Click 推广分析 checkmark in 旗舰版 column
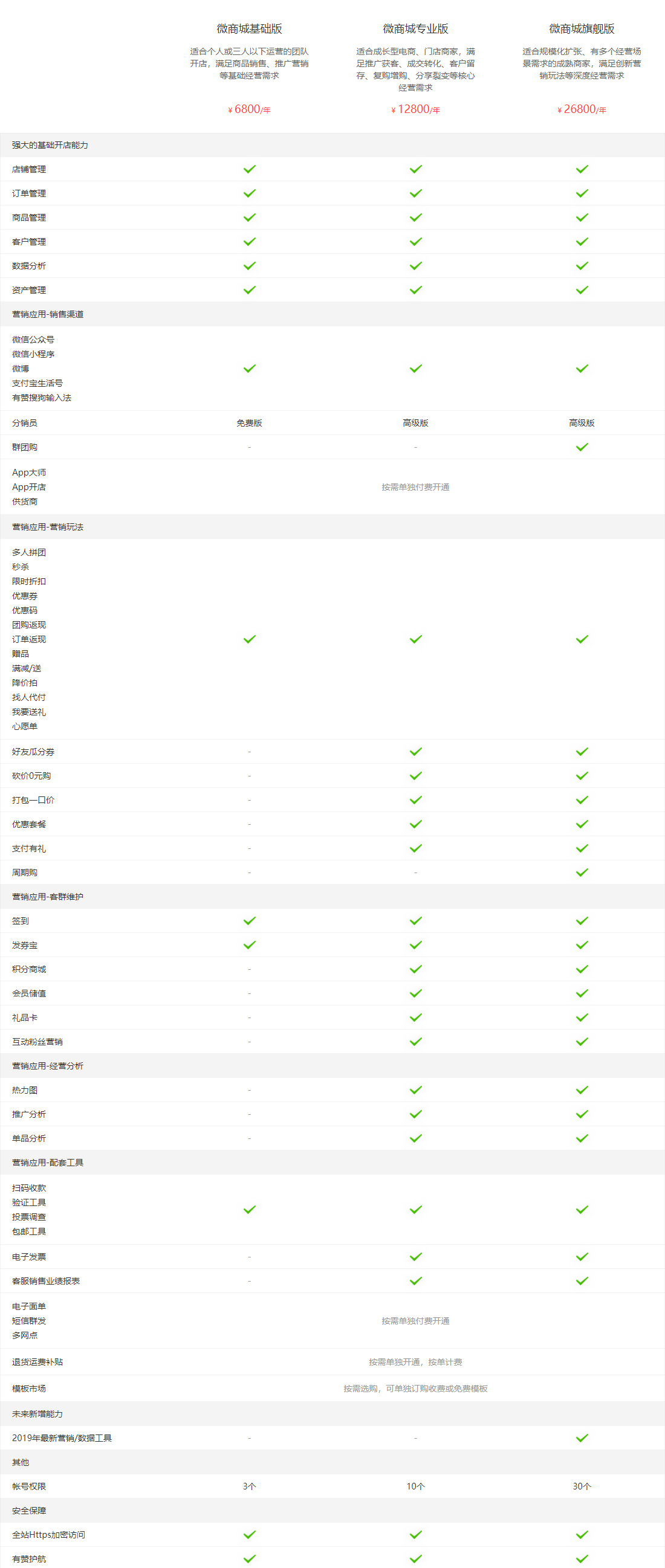The height and width of the screenshot is (1568, 665). tap(582, 1114)
